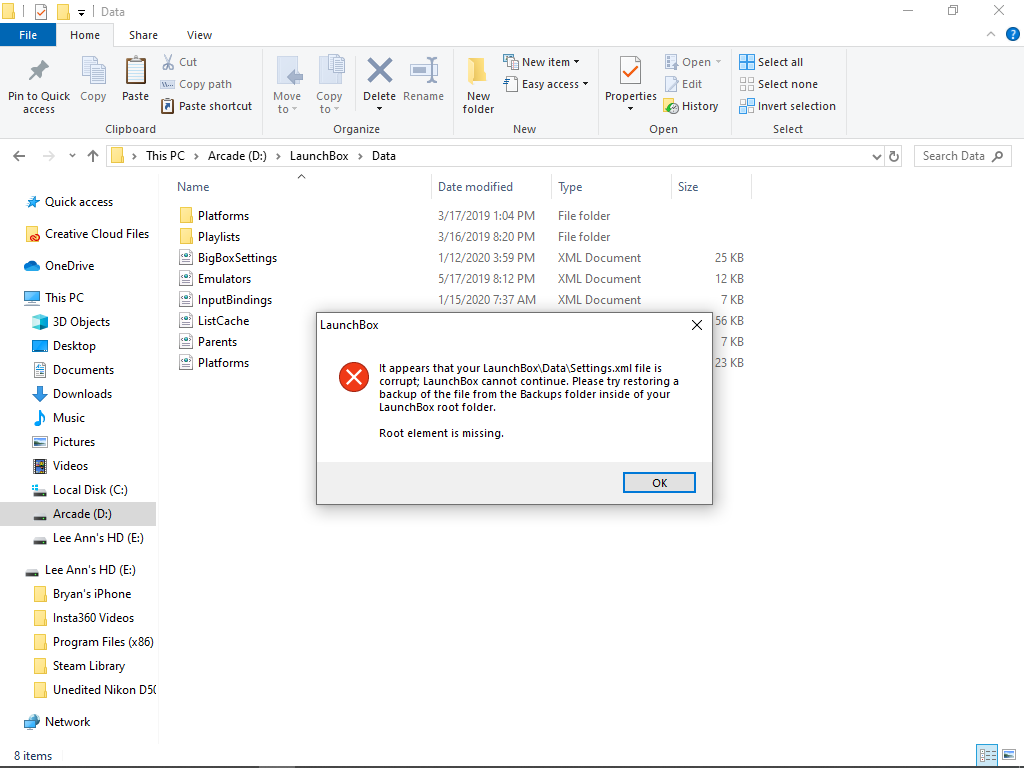The width and height of the screenshot is (1024, 768).
Task: Switch to Large icons view in status bar
Action: coord(1009,755)
